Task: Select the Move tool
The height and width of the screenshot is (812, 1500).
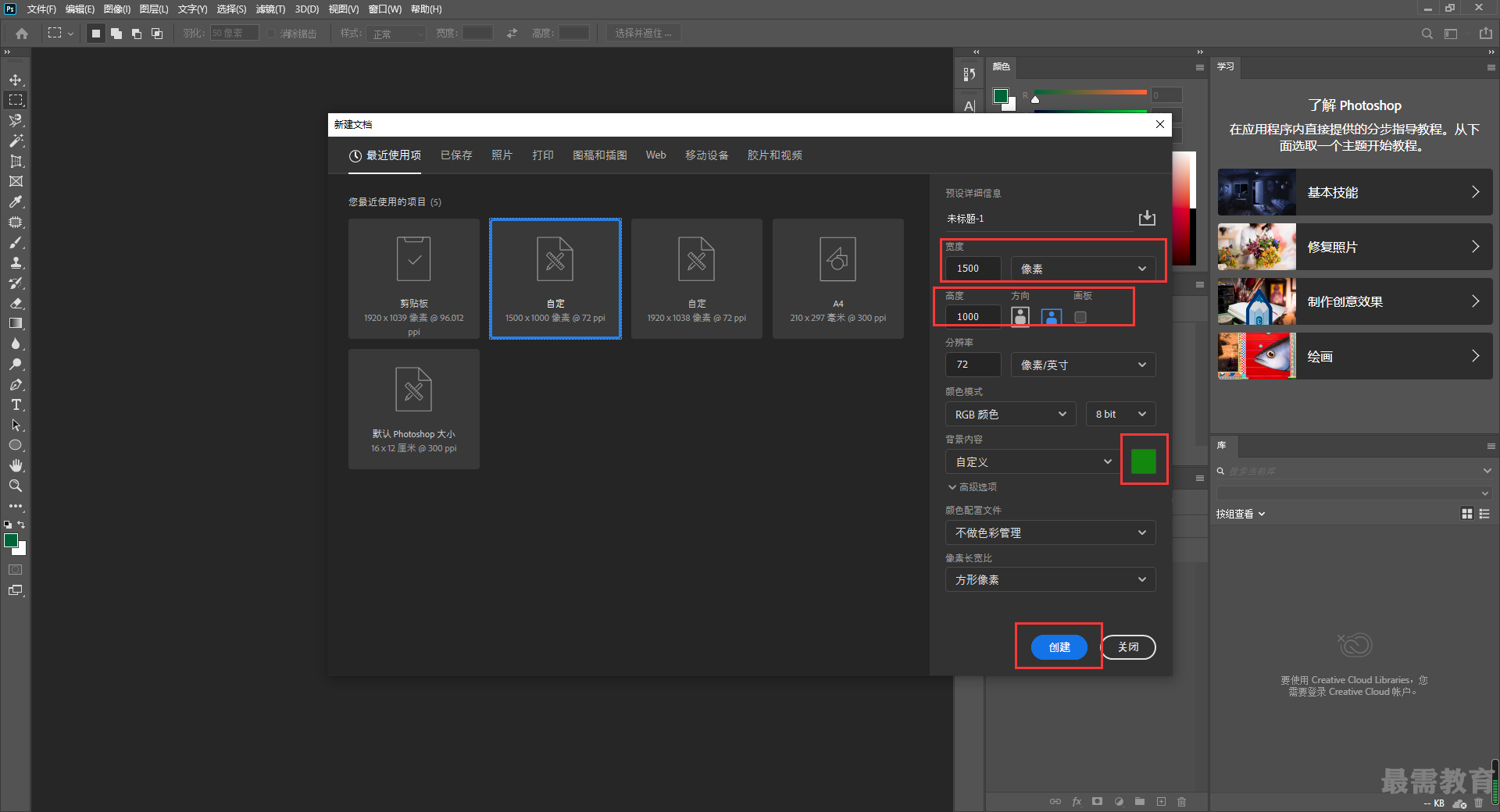Action: point(16,80)
